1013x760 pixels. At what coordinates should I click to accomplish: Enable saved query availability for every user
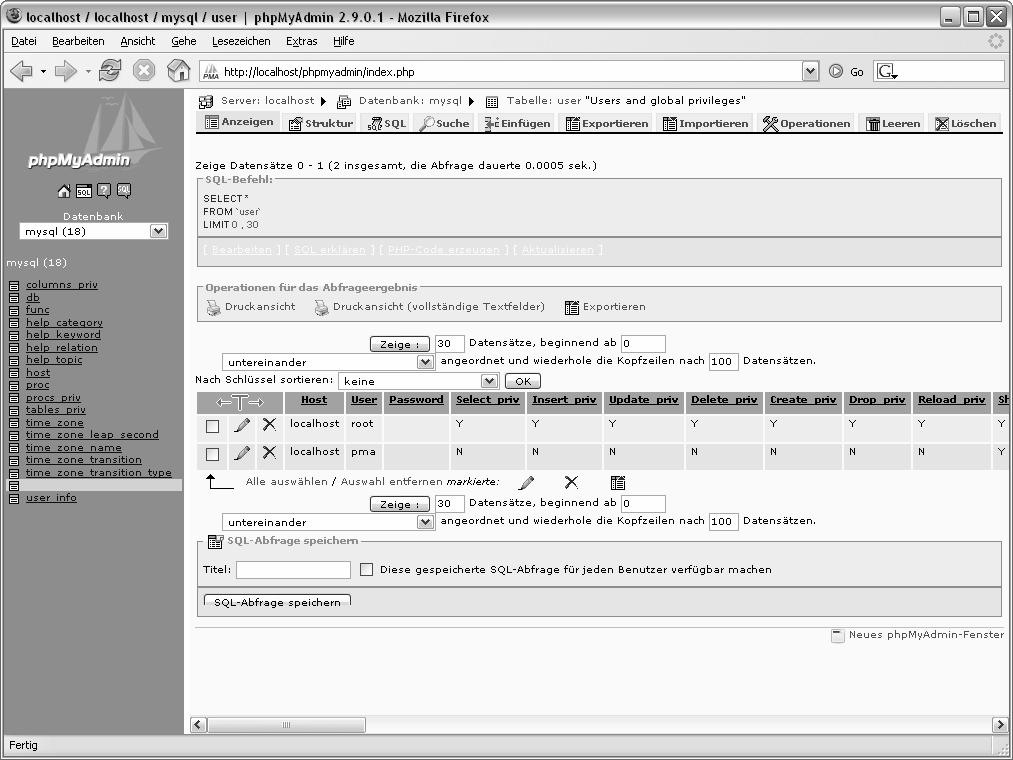(x=367, y=570)
